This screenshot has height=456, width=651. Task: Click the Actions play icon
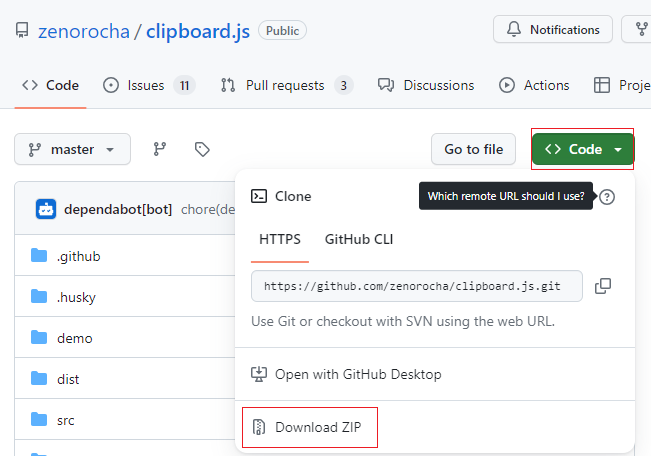507,85
